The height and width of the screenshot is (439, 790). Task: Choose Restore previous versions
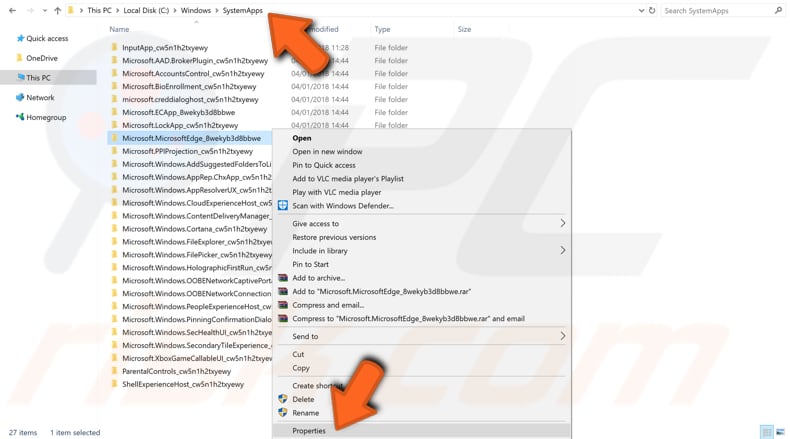(334, 237)
